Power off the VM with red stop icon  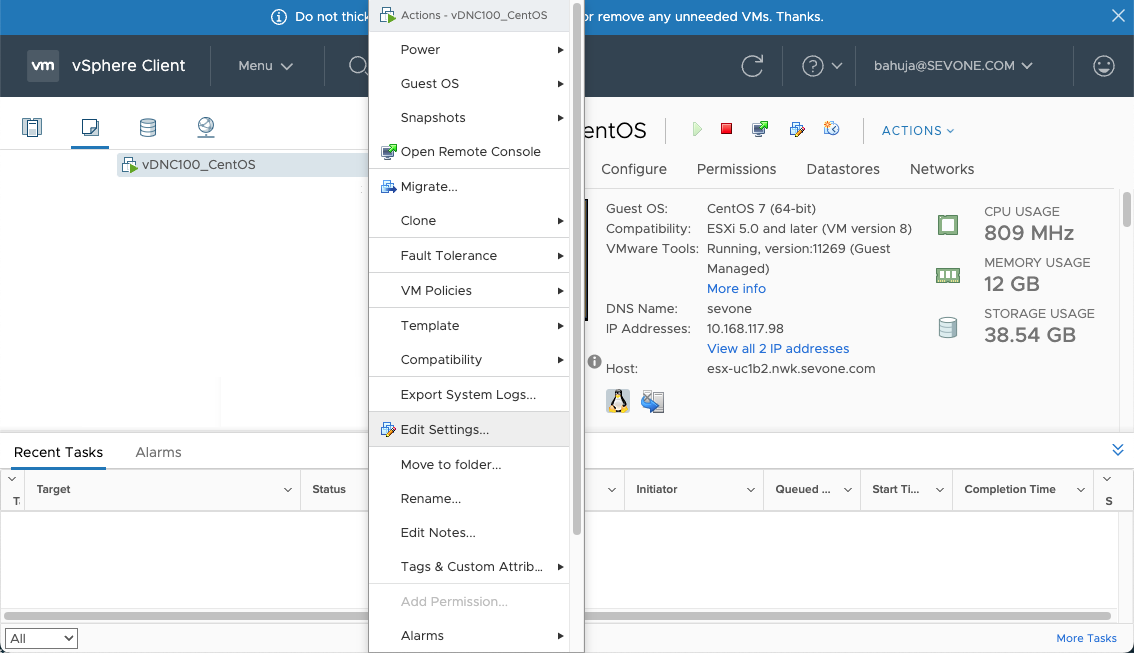pyautogui.click(x=726, y=129)
